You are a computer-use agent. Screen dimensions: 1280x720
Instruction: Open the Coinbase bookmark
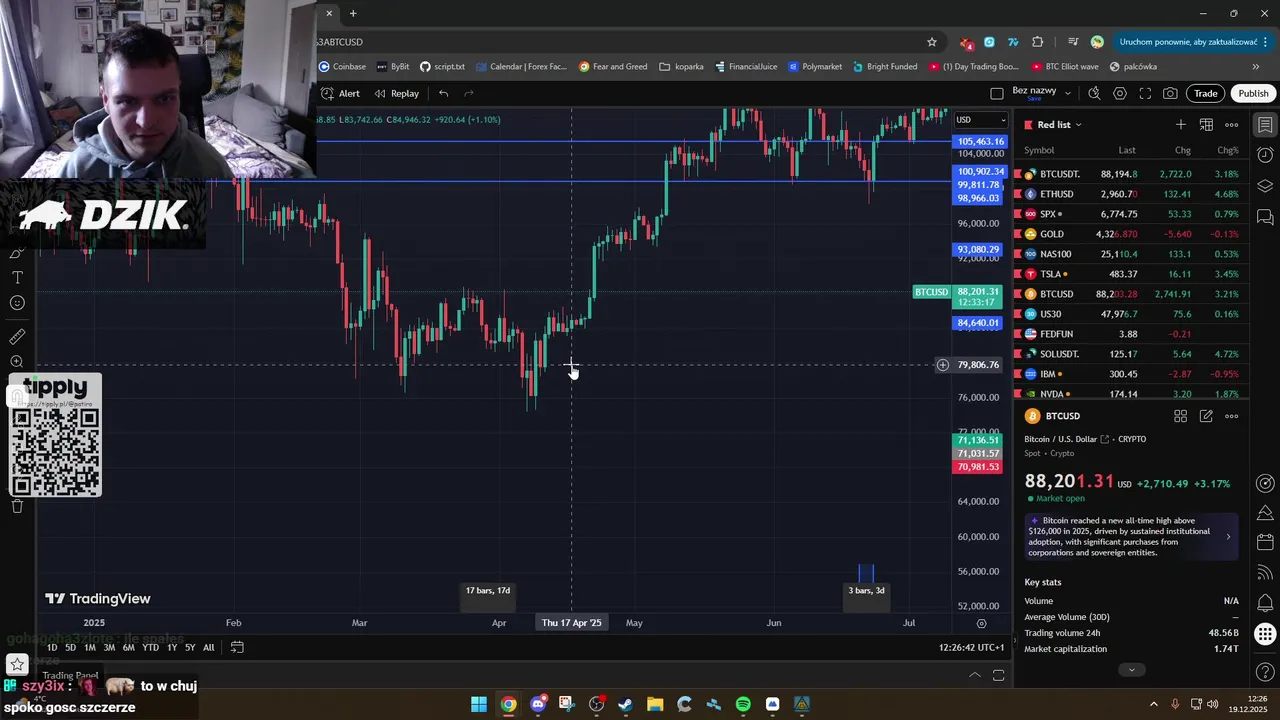pyautogui.click(x=343, y=67)
